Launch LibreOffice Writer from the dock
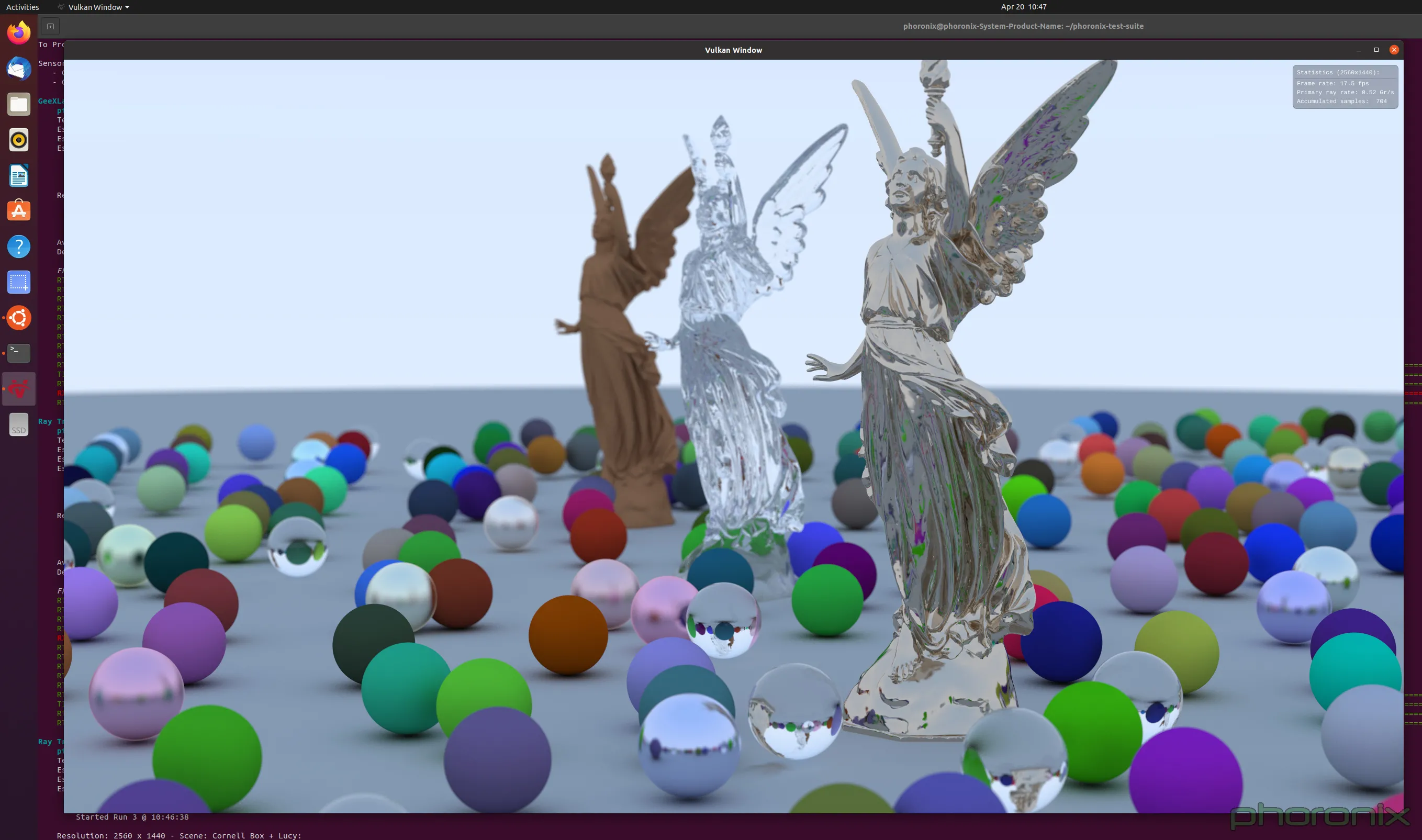The width and height of the screenshot is (1422, 840). coord(19,175)
